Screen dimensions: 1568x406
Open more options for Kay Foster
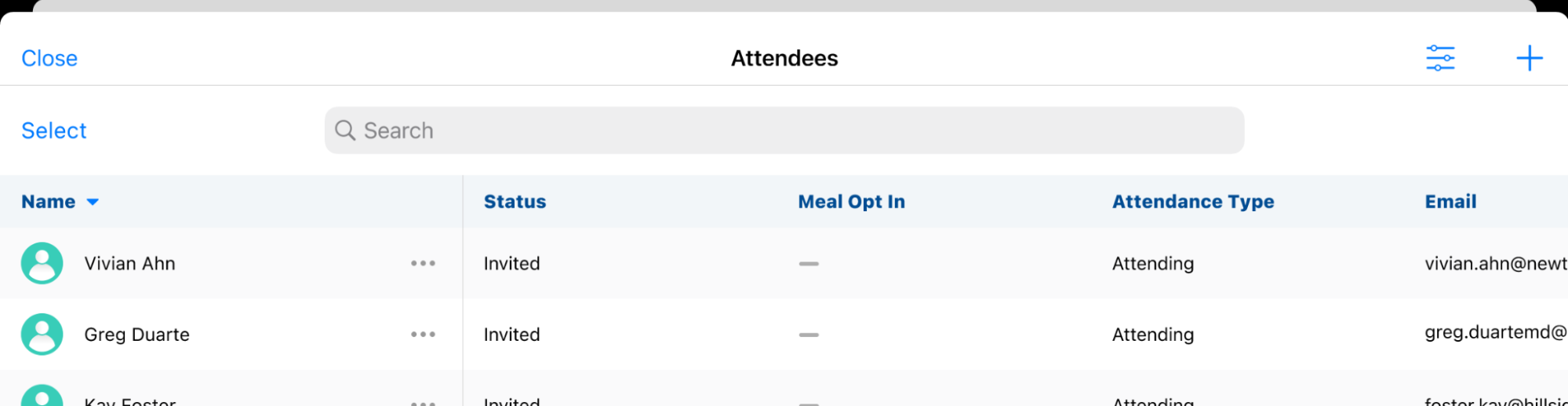coord(423,401)
